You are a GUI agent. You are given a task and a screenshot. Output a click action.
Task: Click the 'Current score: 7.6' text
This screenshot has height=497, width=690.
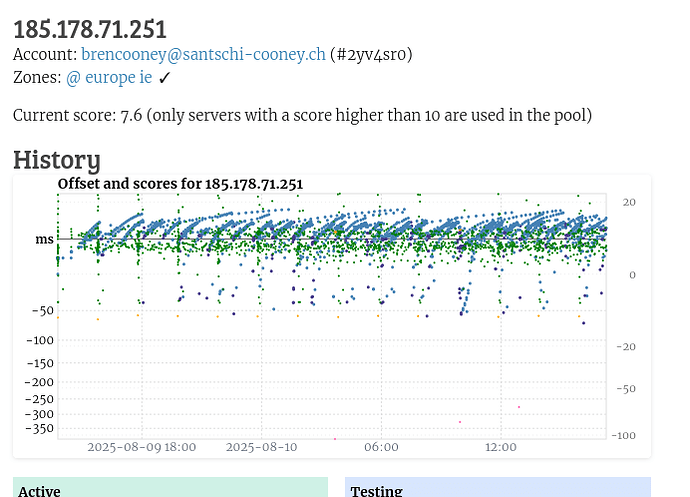(x=77, y=115)
